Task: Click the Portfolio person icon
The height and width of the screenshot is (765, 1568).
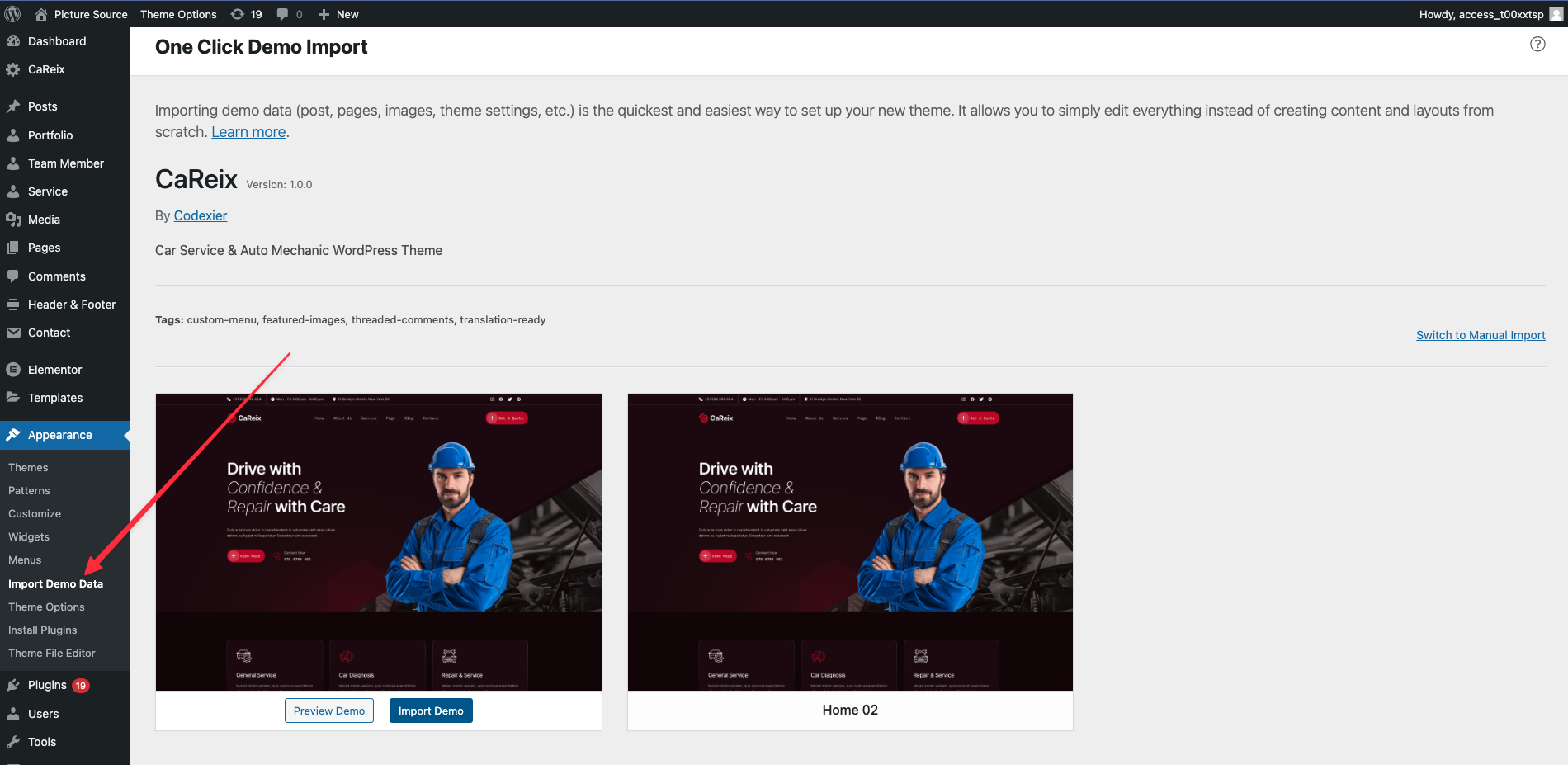Action: (13, 135)
